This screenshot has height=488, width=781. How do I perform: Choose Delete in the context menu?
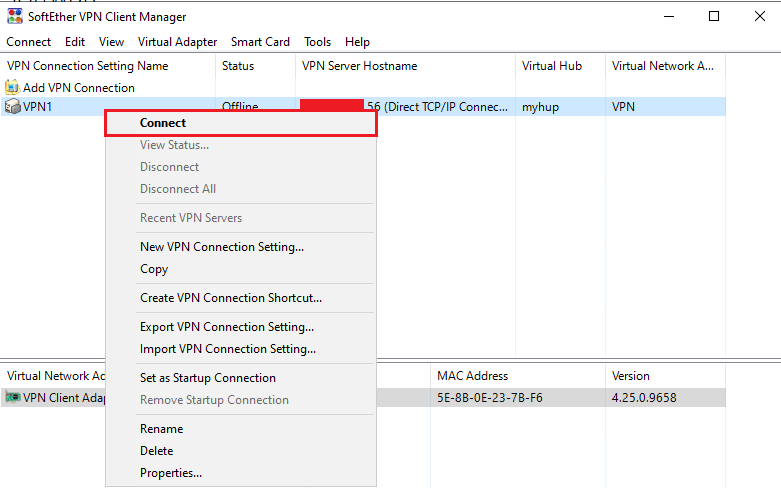241,451
